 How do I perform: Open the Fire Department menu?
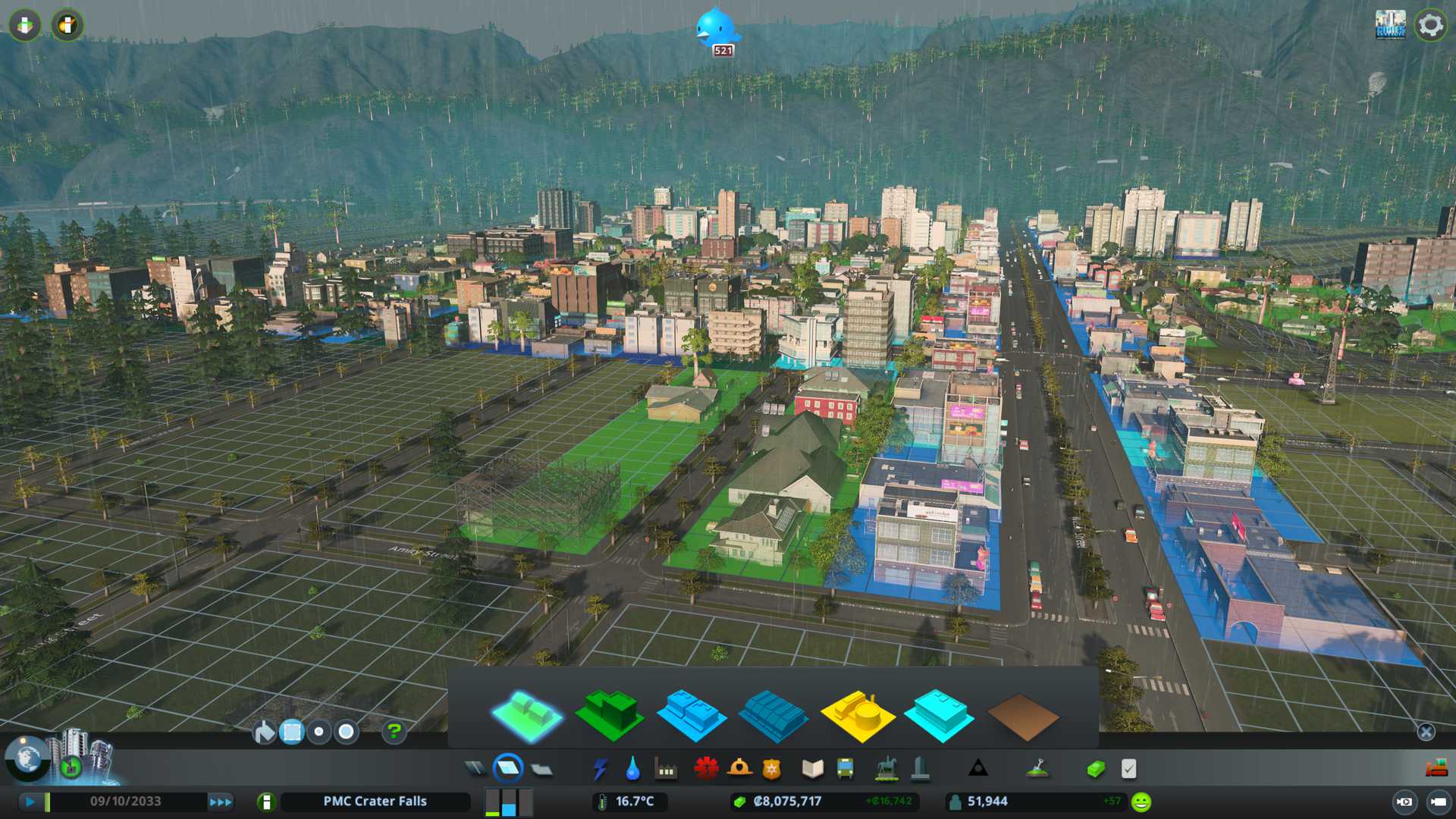[x=739, y=769]
